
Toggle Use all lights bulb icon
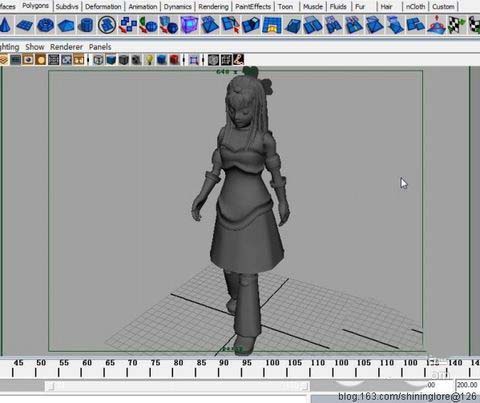[149, 60]
